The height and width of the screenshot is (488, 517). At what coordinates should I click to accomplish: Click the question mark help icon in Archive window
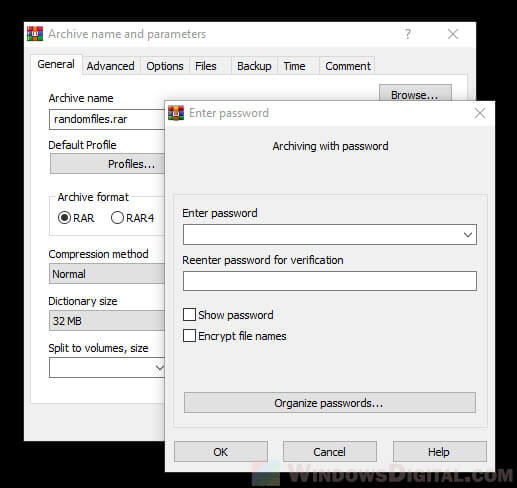408,34
